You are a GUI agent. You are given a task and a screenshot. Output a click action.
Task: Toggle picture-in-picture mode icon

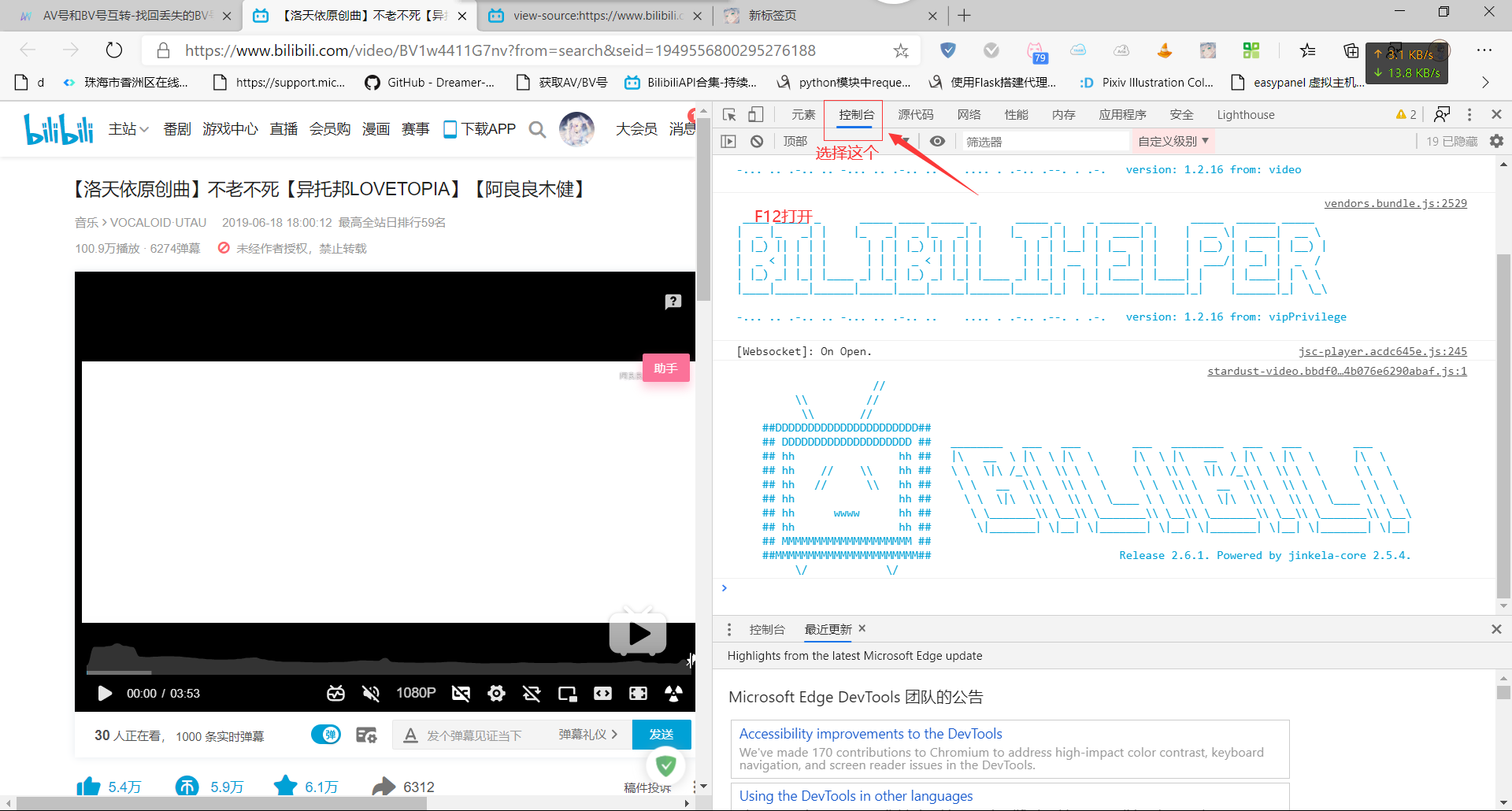click(567, 694)
